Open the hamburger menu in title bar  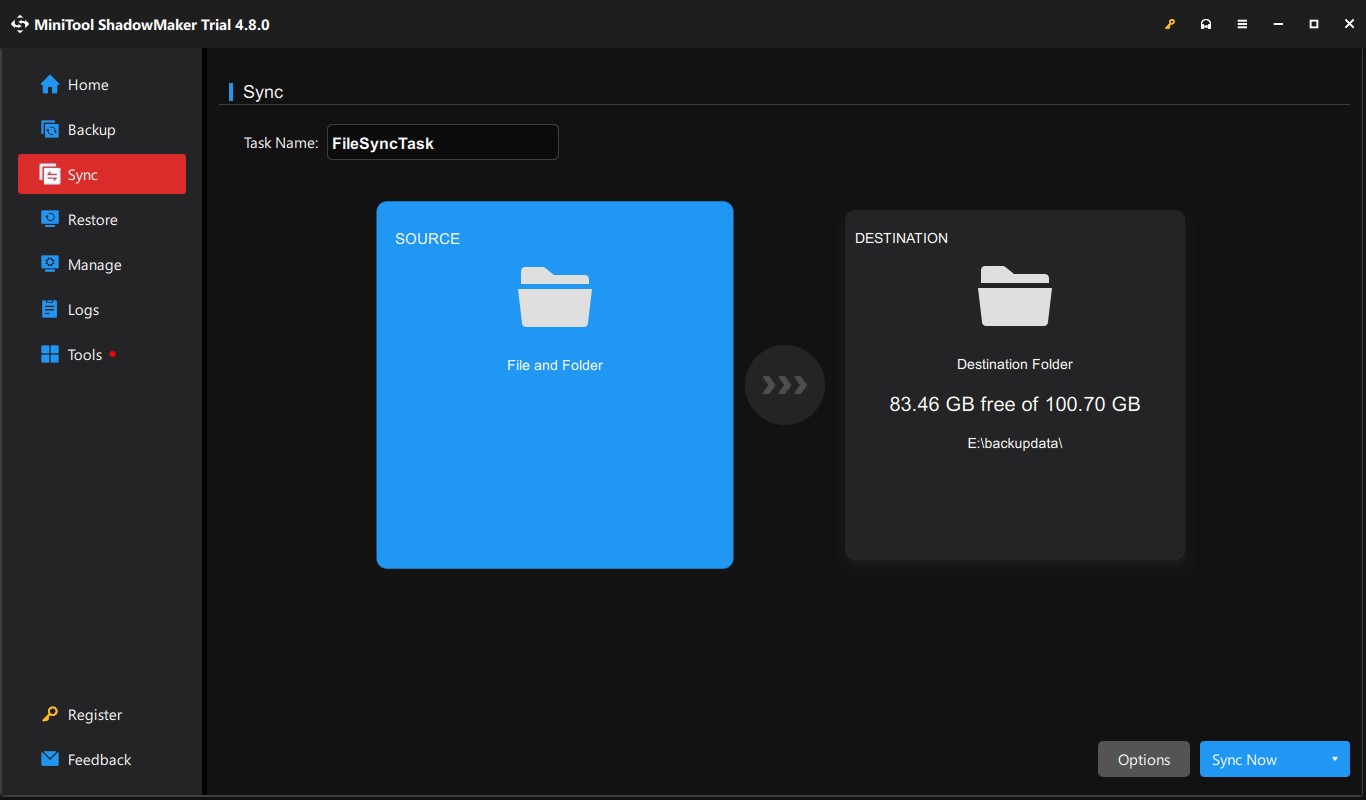1242,23
